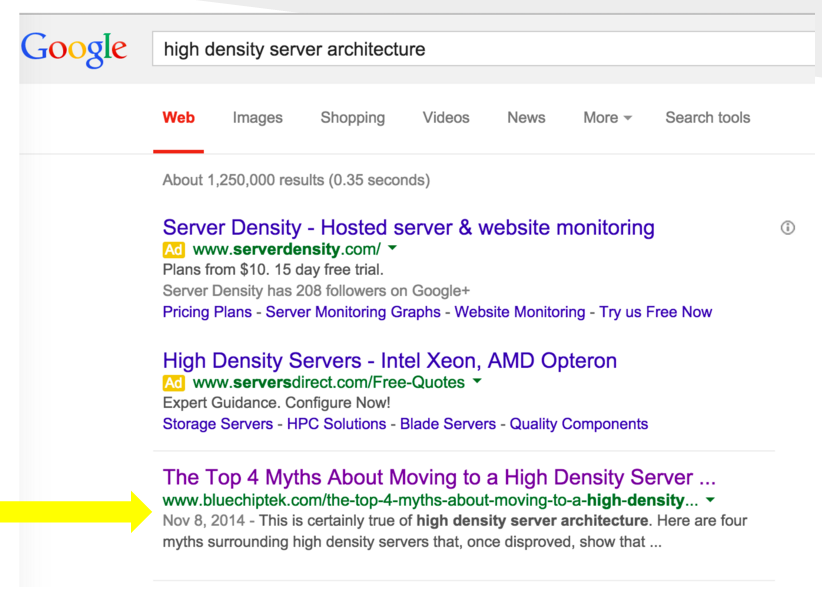The height and width of the screenshot is (605, 822).
Task: Open High Density Servers Intel Xeon ad
Action: [x=390, y=361]
